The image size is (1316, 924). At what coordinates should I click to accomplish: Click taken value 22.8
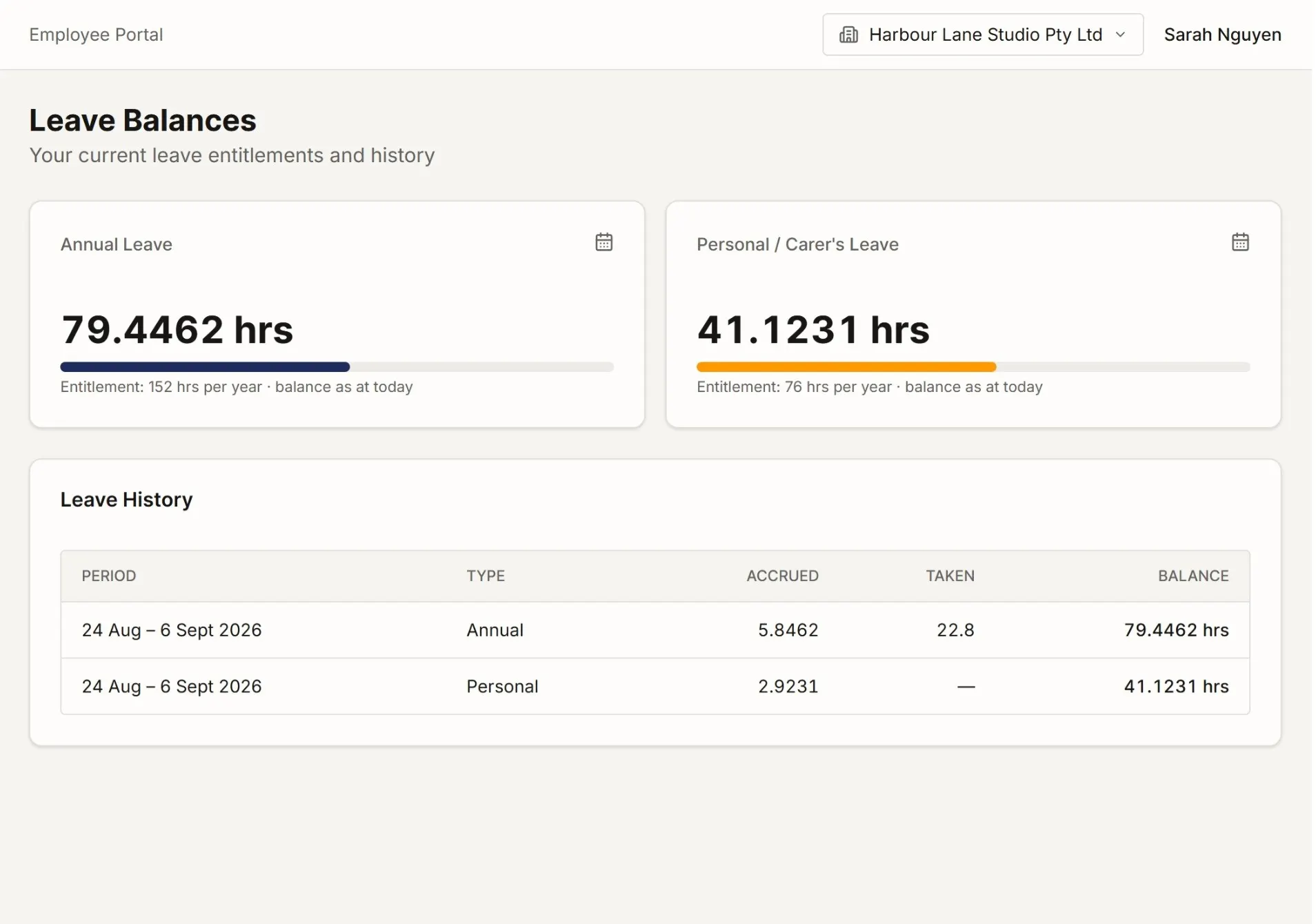[955, 630]
